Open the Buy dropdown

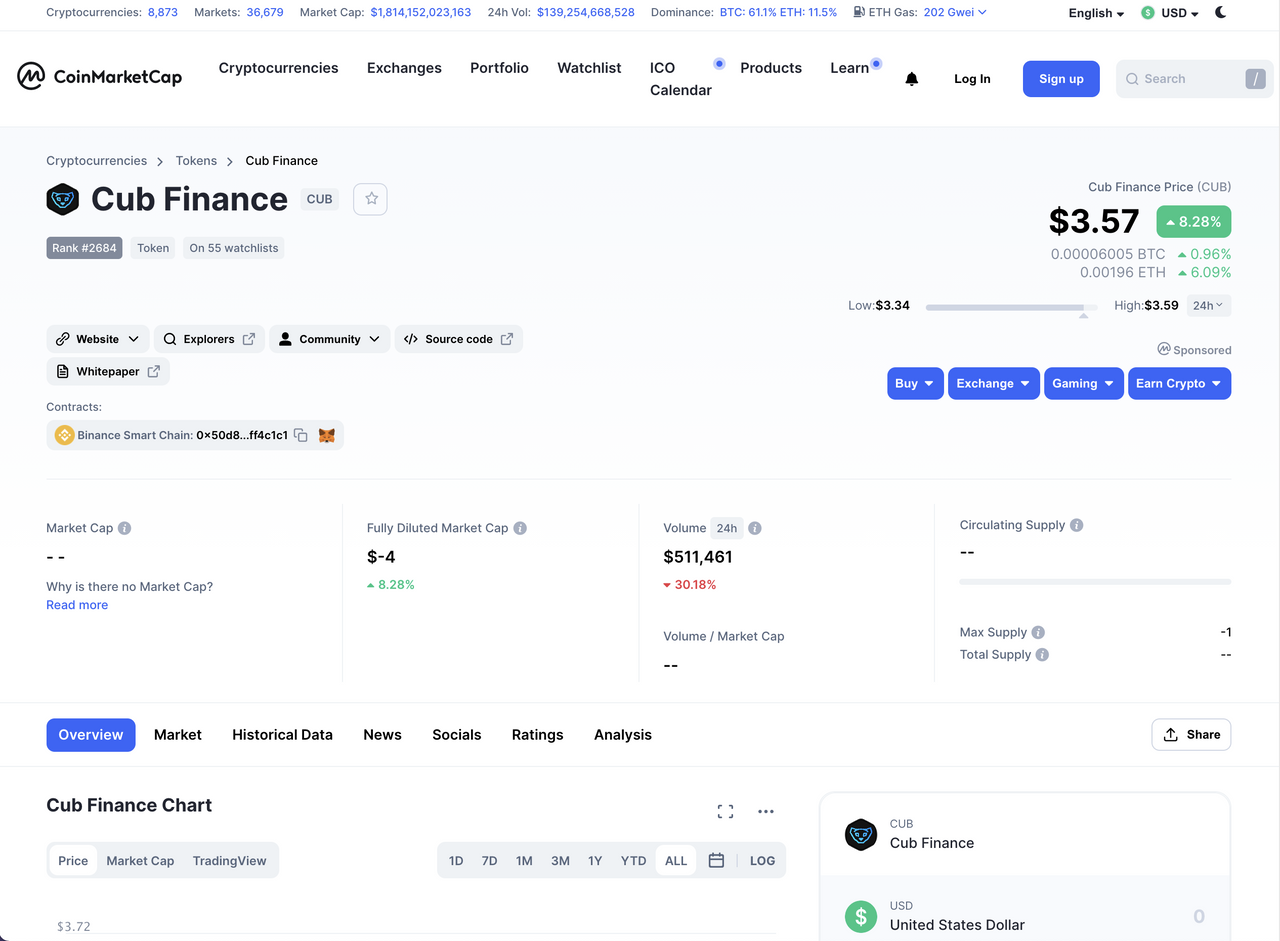[x=915, y=383]
